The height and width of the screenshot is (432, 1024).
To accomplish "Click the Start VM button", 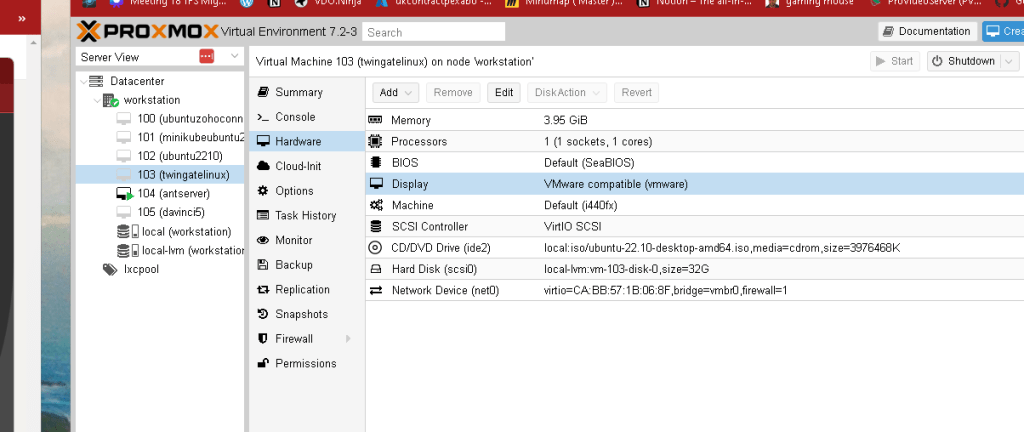I will (x=895, y=61).
